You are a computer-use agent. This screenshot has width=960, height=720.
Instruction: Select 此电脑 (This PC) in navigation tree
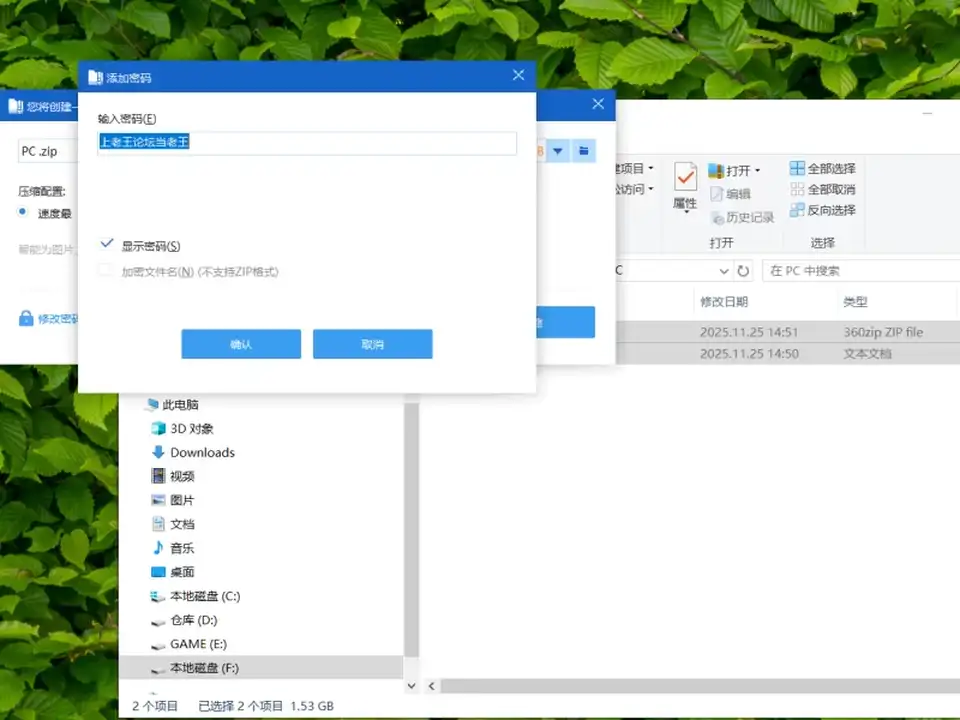tap(173, 405)
